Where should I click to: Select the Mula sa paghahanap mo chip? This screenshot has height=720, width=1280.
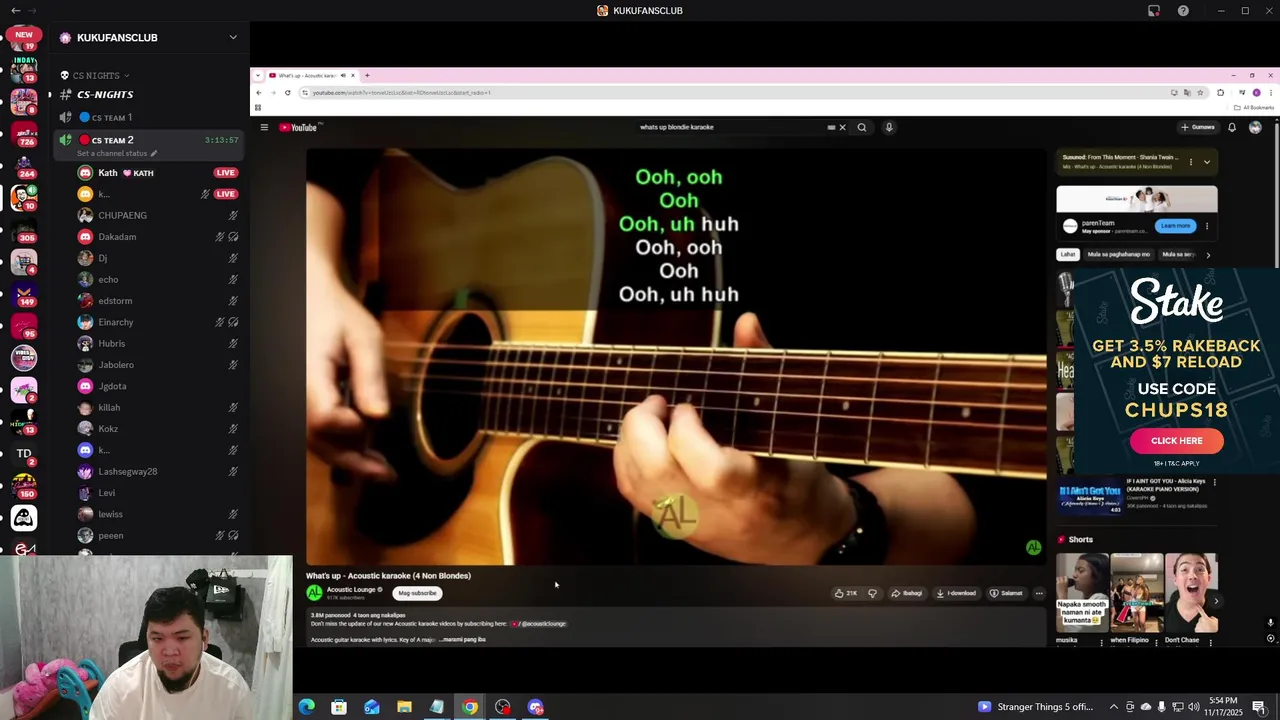[x=1118, y=254]
